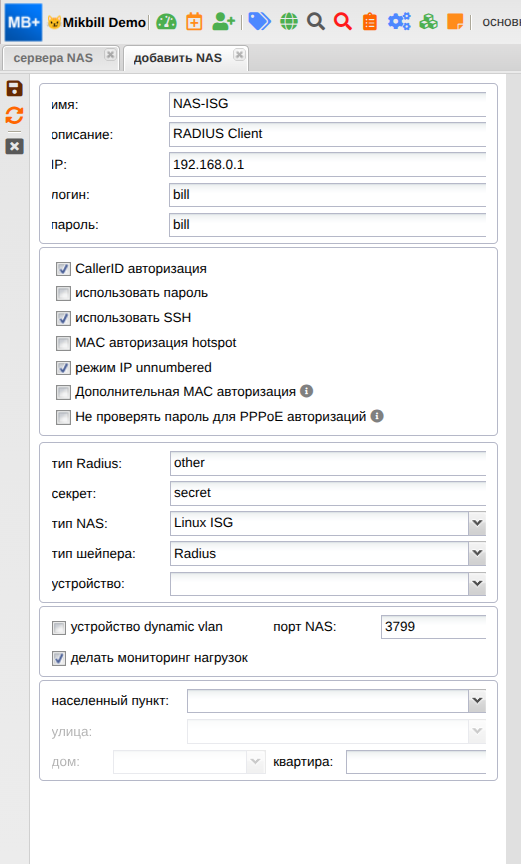This screenshot has height=864, width=521.
Task: Open the улица dropdown arrow
Action: pyautogui.click(x=477, y=731)
